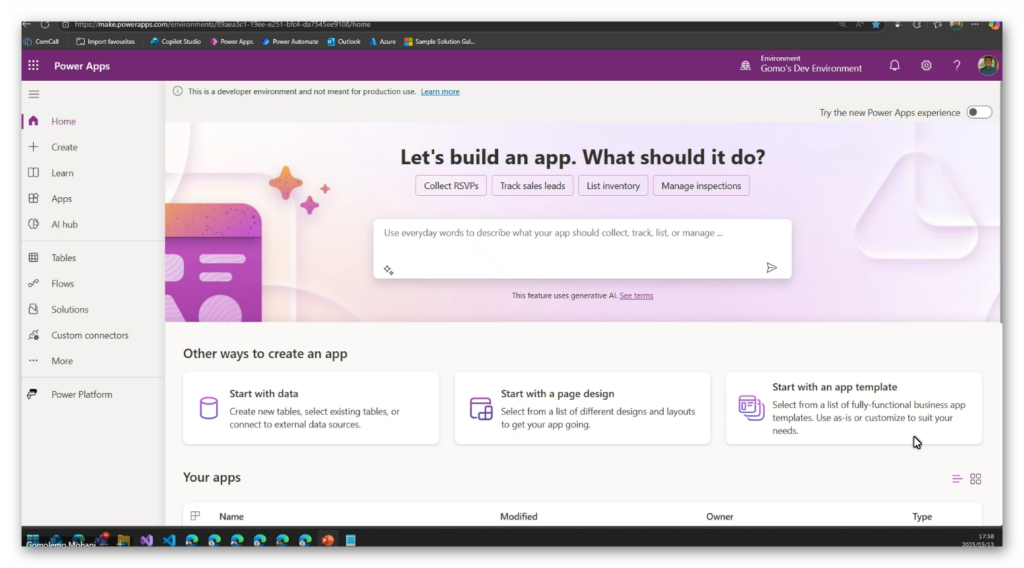Open the Outlook bookmark

(x=344, y=41)
